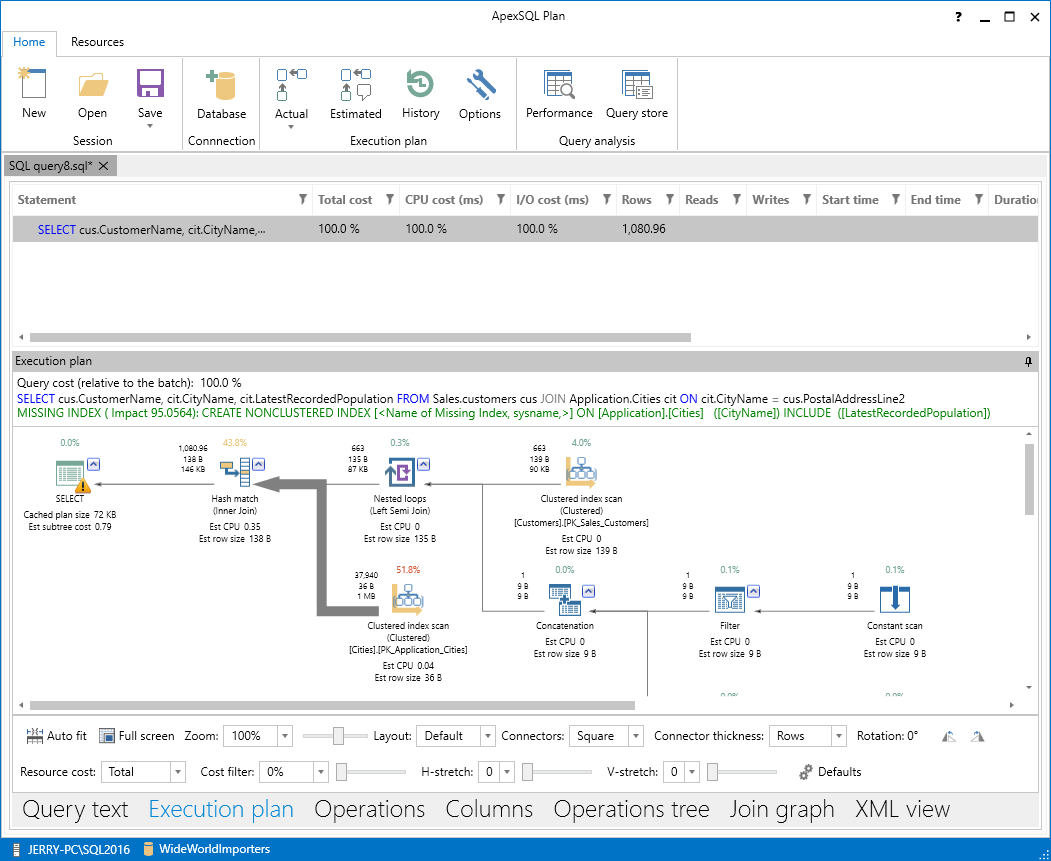
Task: Open the Operations tree view
Action: [x=631, y=809]
